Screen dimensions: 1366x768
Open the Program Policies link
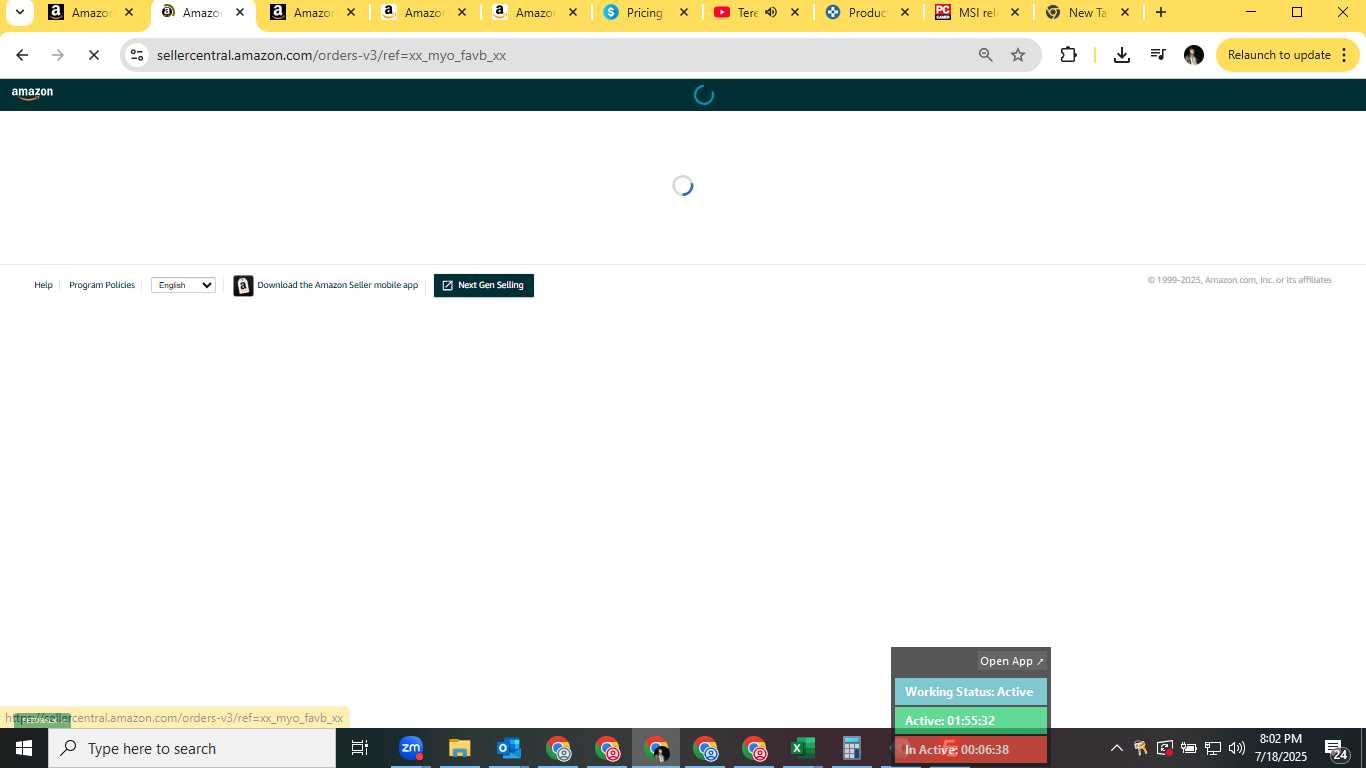(102, 285)
